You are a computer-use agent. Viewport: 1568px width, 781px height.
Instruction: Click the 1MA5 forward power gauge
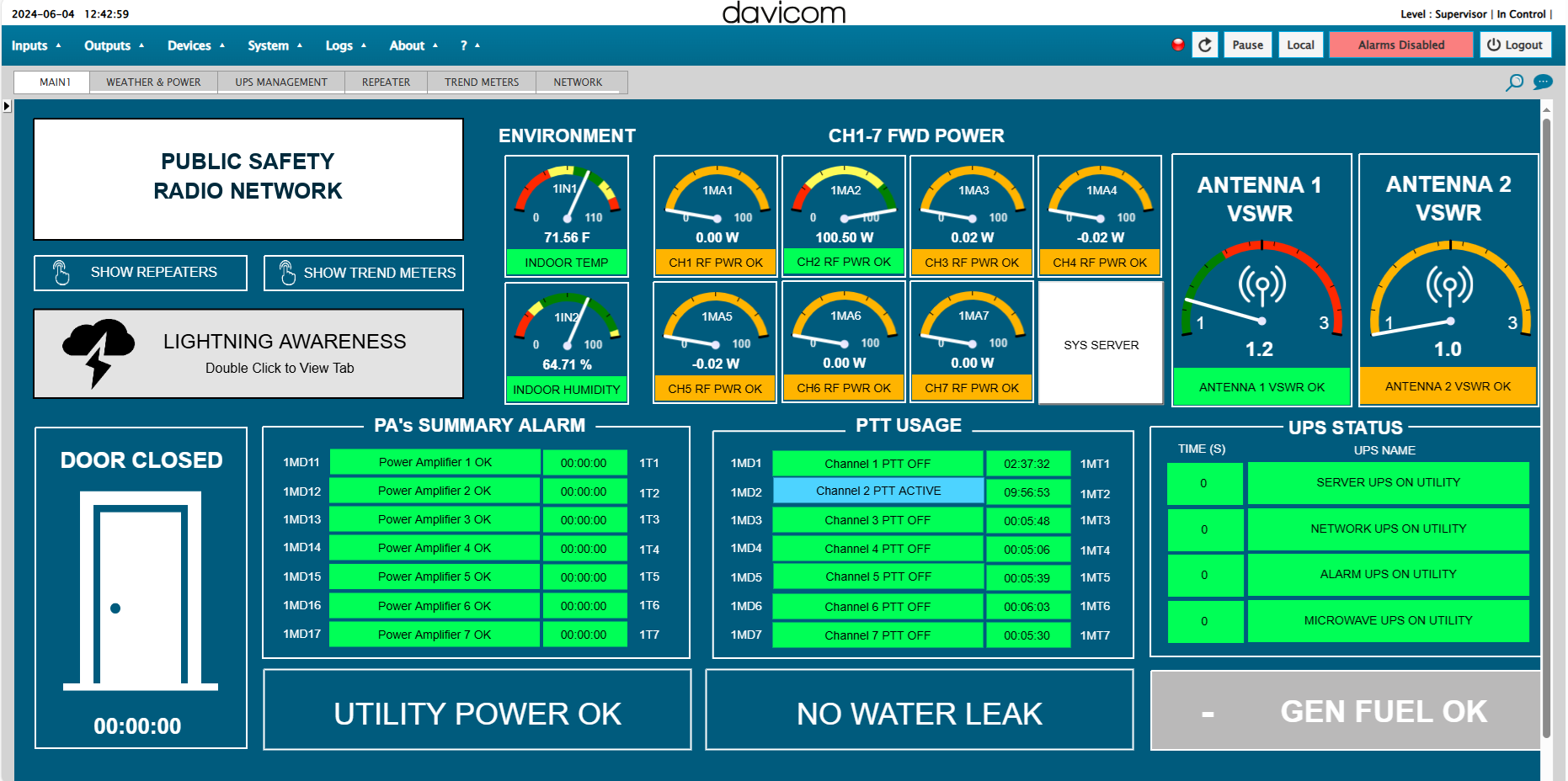pos(716,321)
